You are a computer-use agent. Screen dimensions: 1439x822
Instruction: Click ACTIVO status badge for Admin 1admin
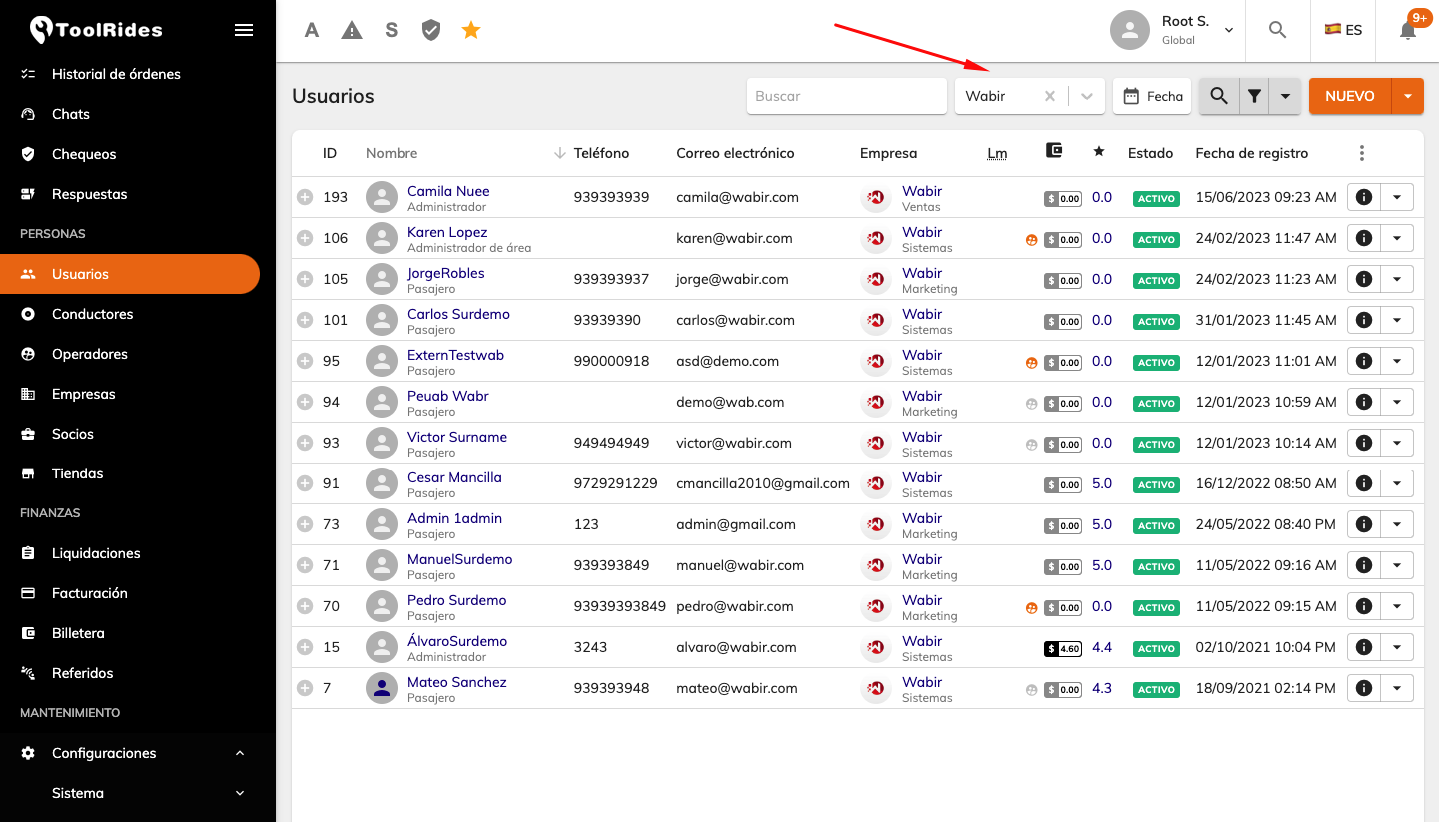coord(1156,526)
